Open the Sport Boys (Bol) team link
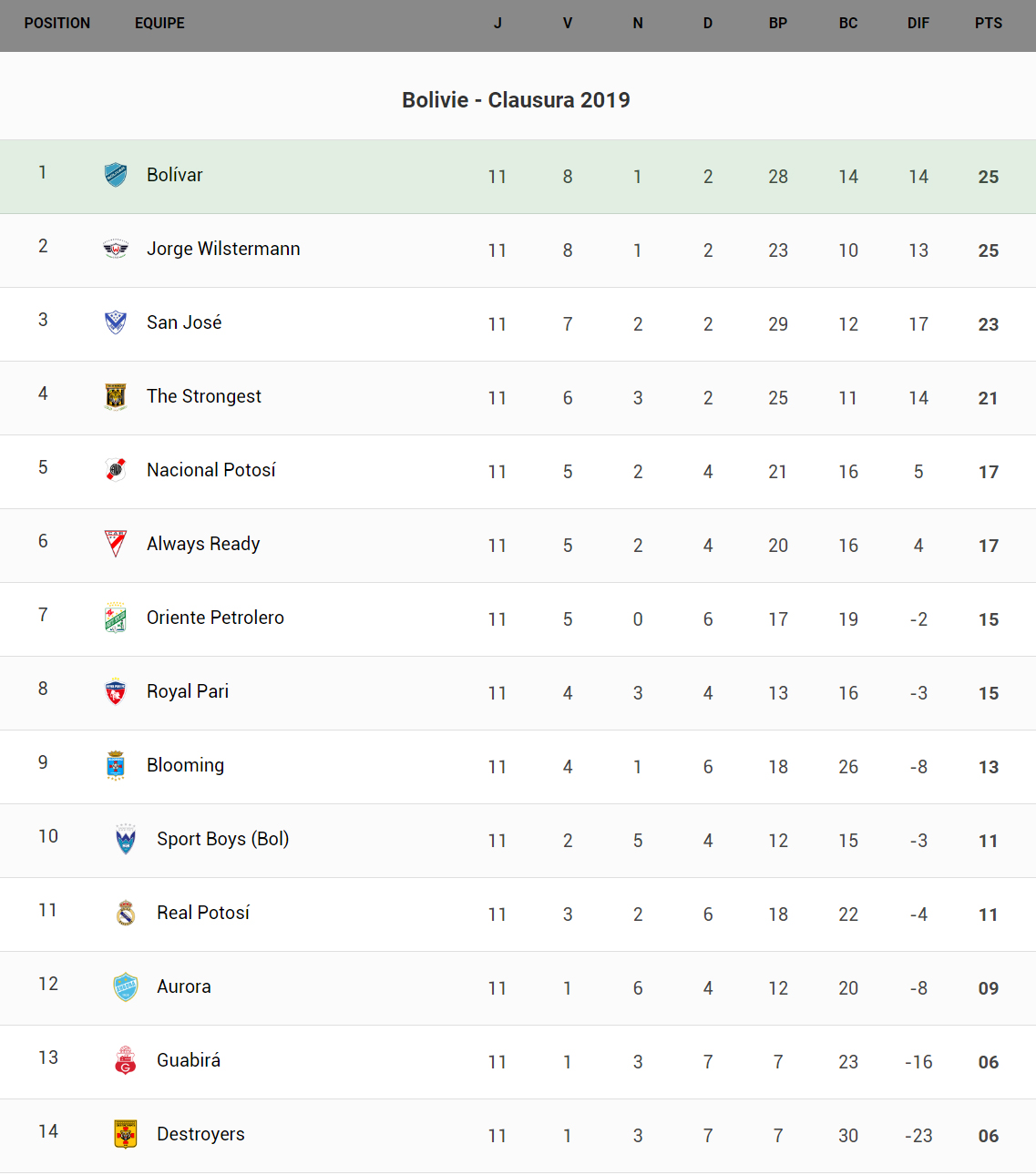The image size is (1036, 1175). 222,839
